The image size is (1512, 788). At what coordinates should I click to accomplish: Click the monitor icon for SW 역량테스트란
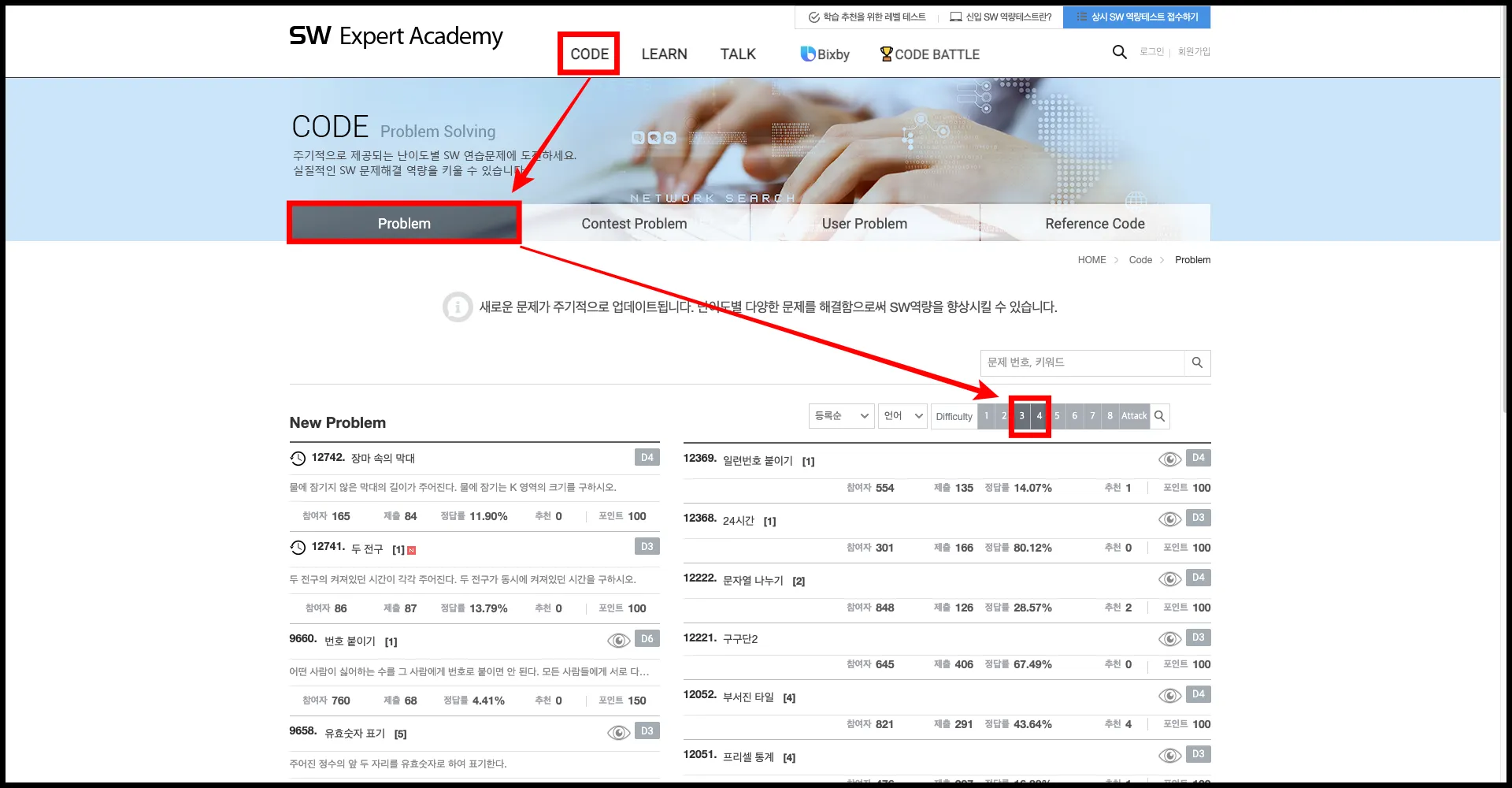coord(956,17)
